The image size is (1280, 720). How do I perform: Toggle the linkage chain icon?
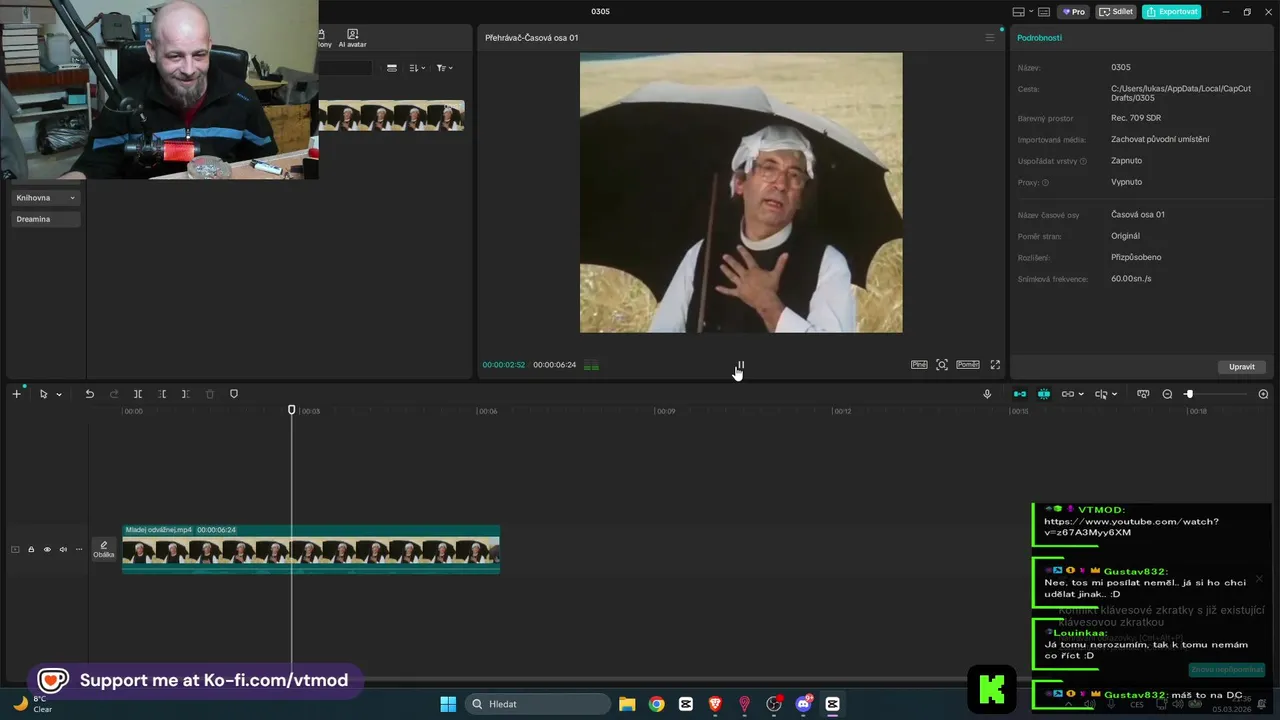click(1067, 394)
